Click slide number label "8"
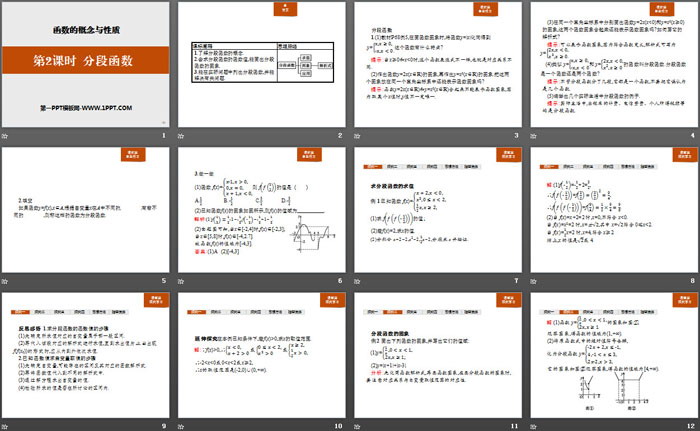 [693, 280]
